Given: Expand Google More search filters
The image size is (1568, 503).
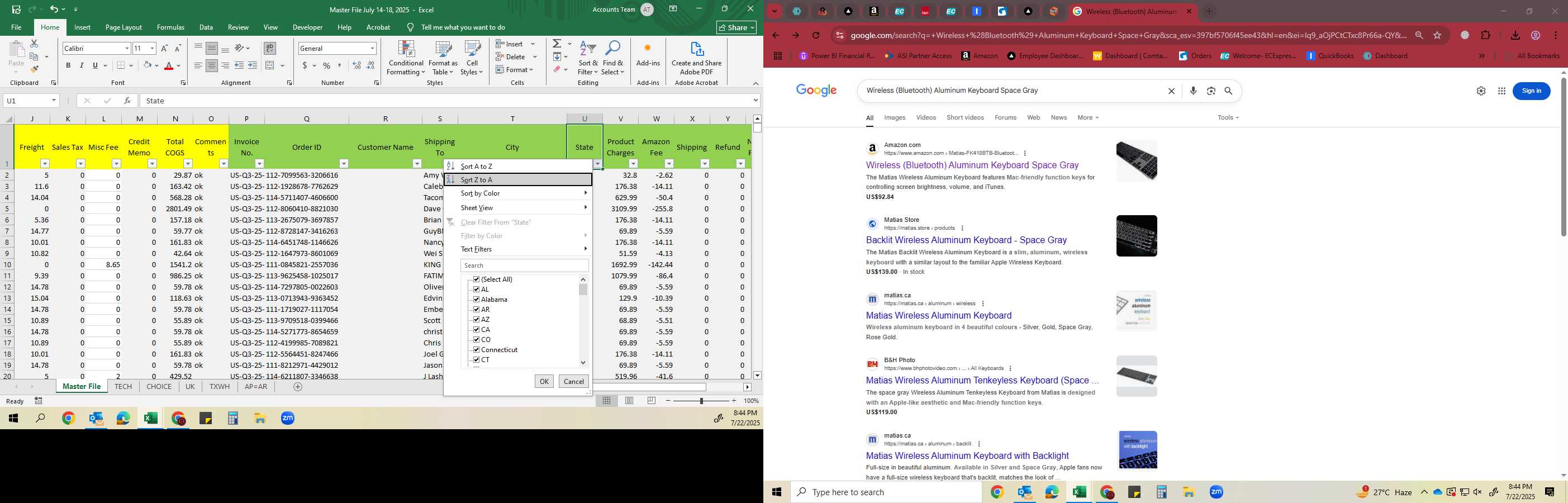Looking at the screenshot, I should coord(1088,117).
